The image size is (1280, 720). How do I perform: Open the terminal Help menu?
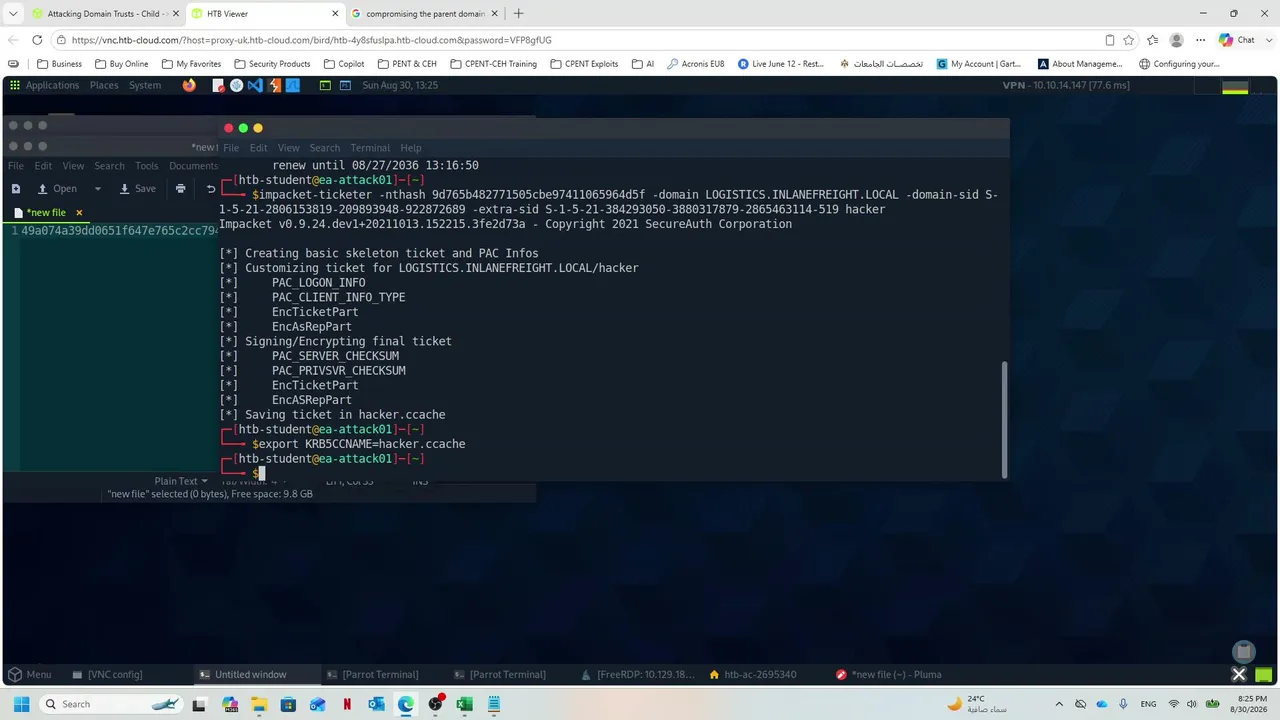click(410, 148)
